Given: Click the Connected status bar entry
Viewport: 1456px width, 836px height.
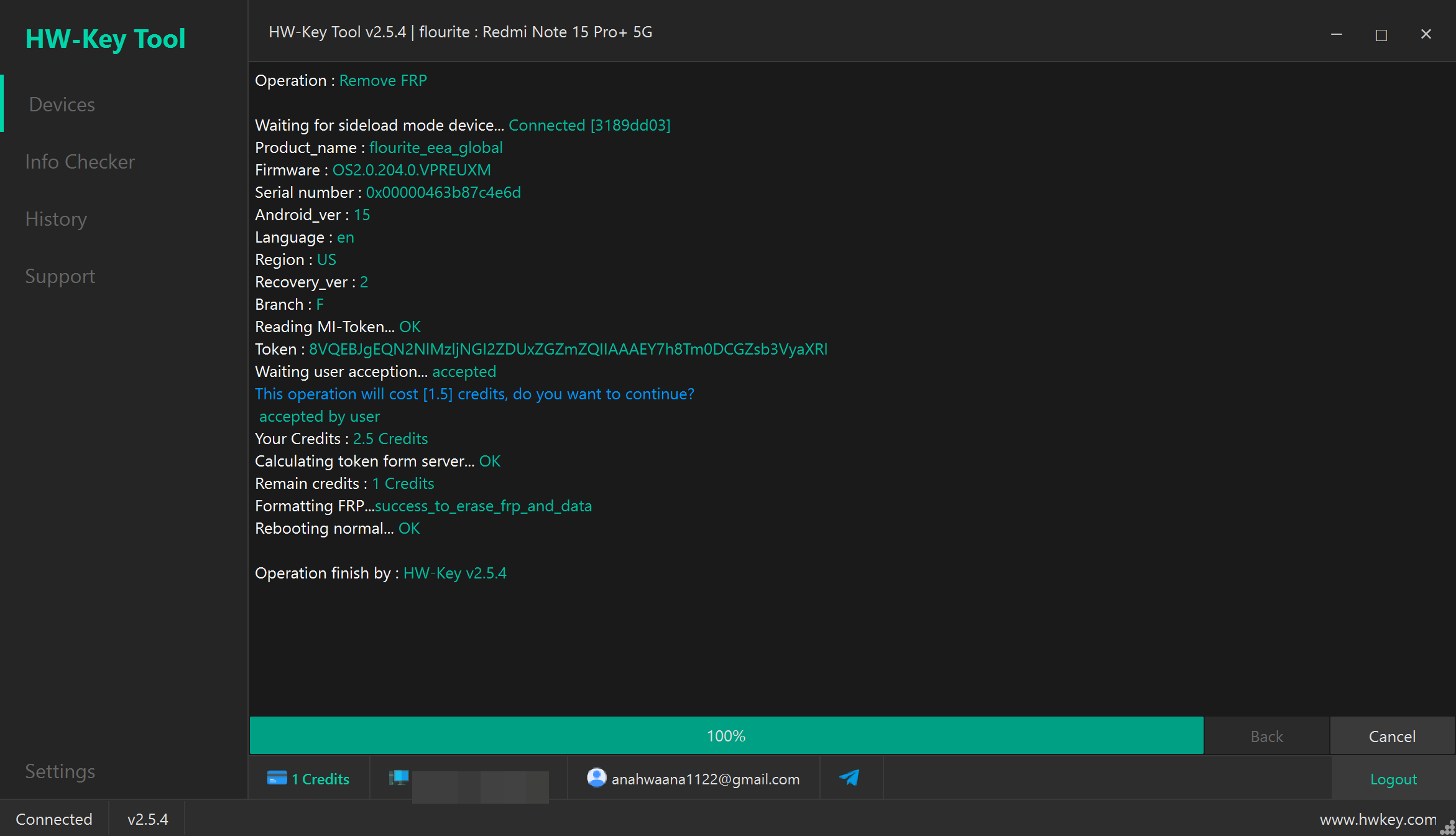Looking at the screenshot, I should [54, 819].
